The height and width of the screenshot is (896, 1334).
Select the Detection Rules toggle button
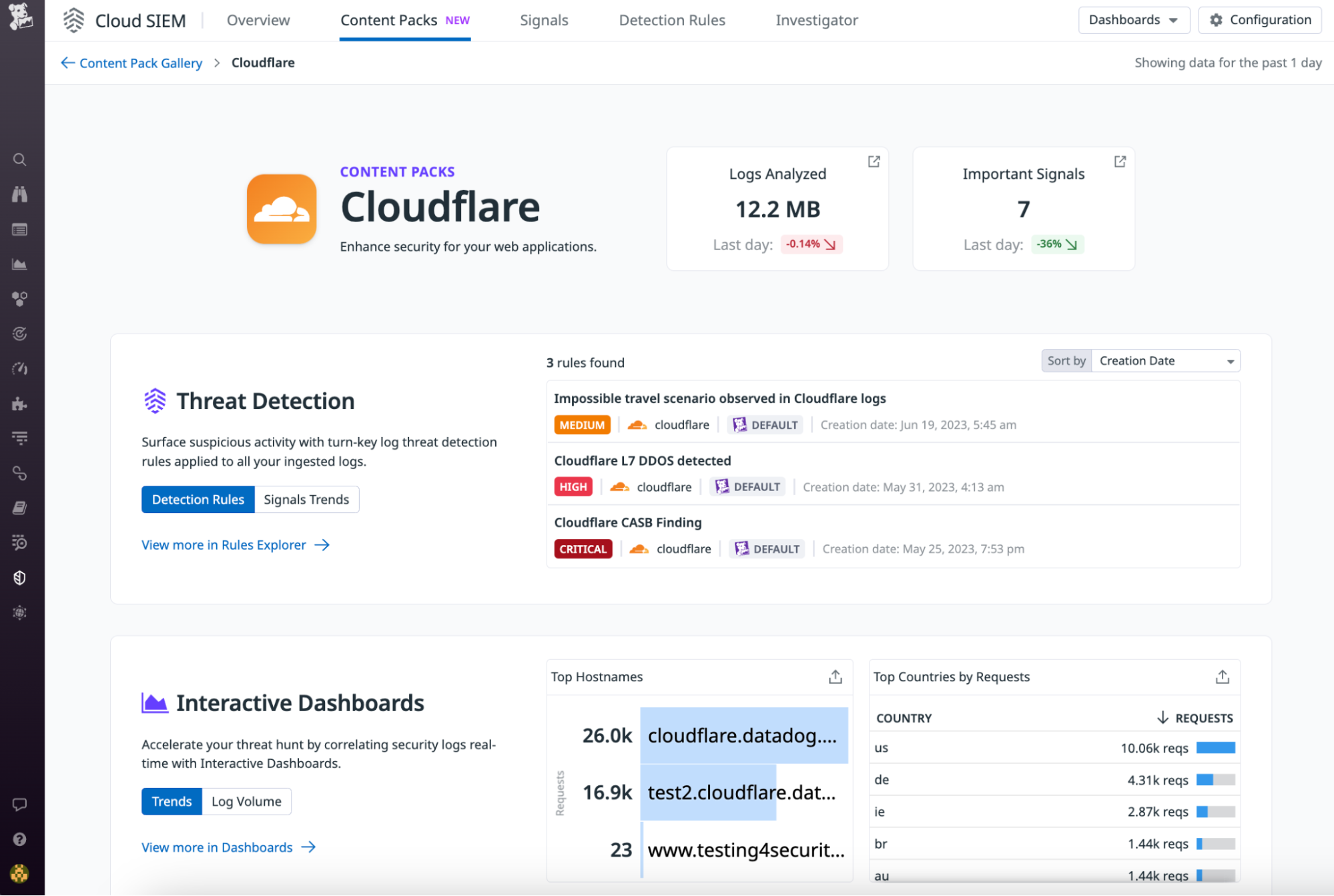198,499
